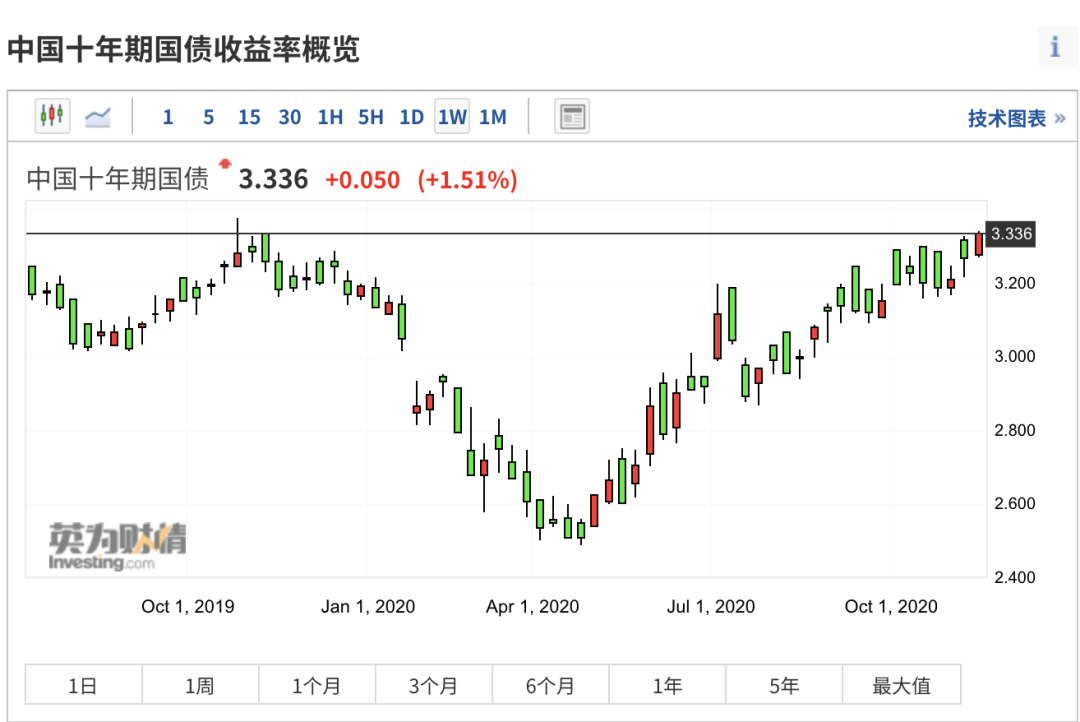
Task: Switch to area line chart type
Action: 98,116
